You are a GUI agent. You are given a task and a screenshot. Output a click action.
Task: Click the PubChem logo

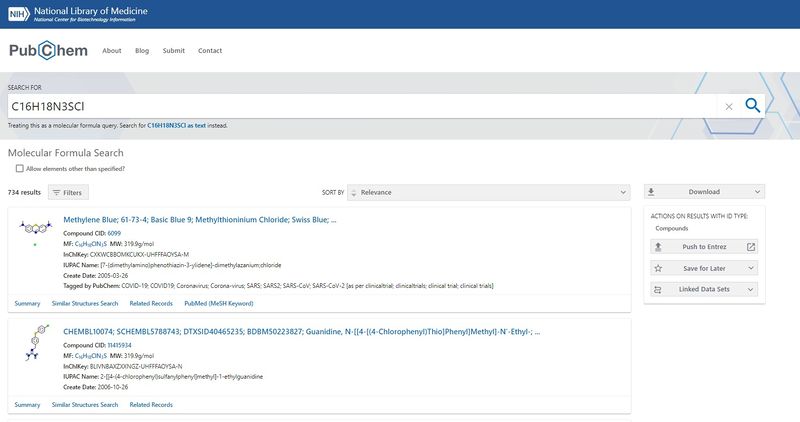47,51
